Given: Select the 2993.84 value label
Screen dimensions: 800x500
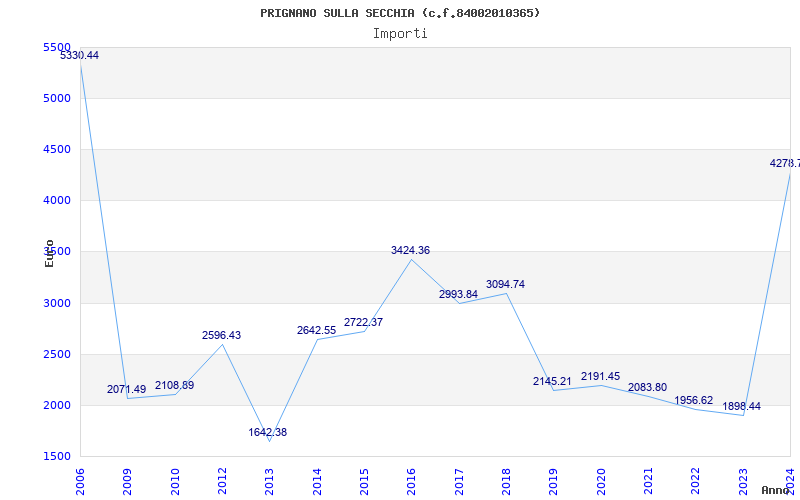Looking at the screenshot, I should [x=458, y=294].
